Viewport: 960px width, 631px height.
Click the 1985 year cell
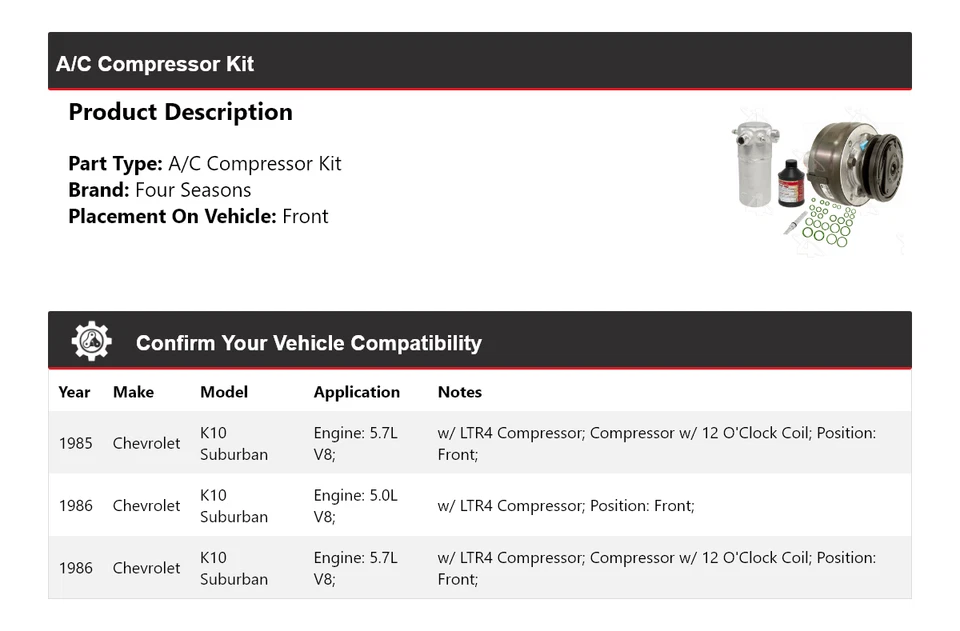[75, 443]
